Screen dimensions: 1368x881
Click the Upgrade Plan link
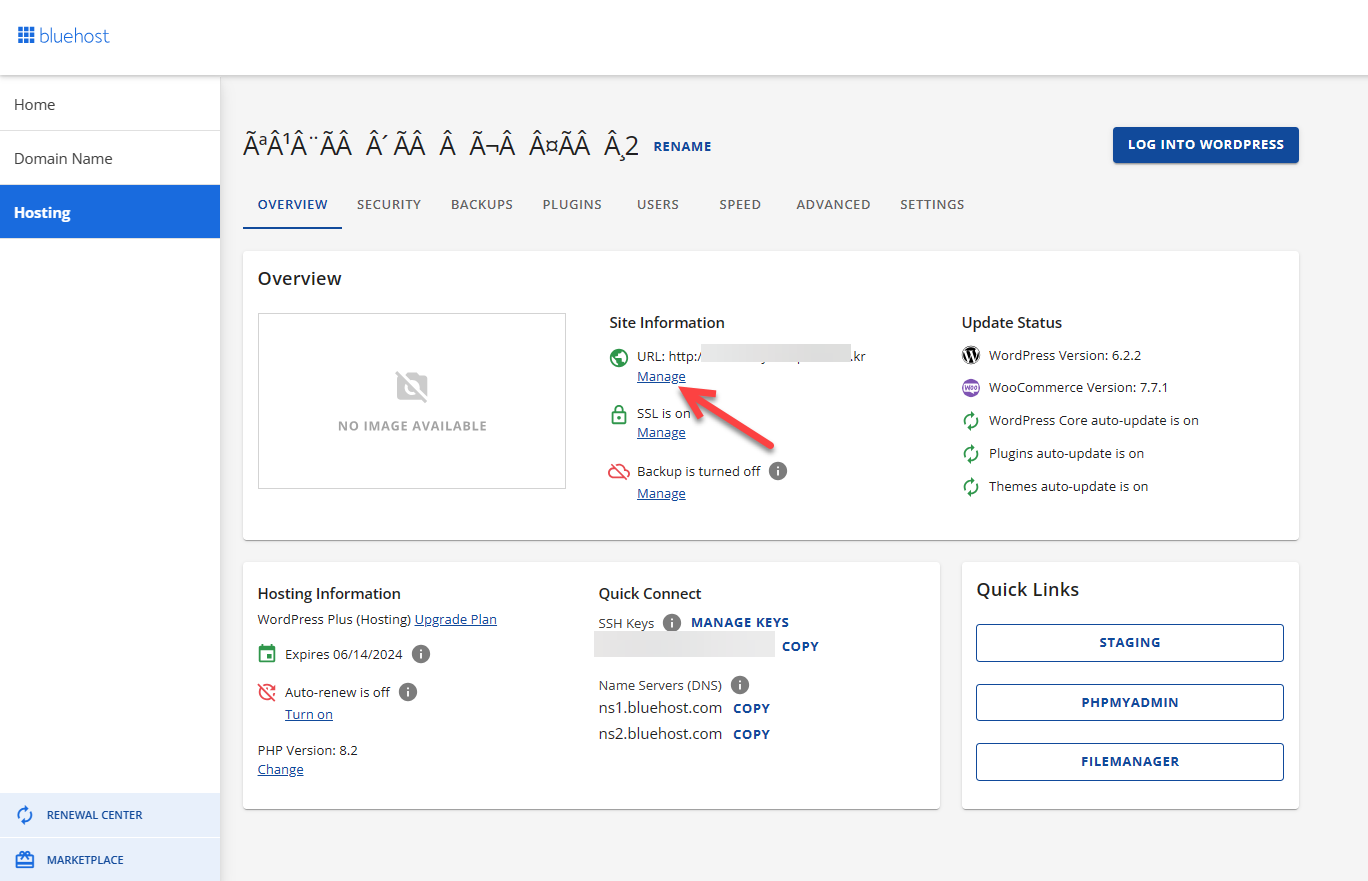[x=456, y=619]
